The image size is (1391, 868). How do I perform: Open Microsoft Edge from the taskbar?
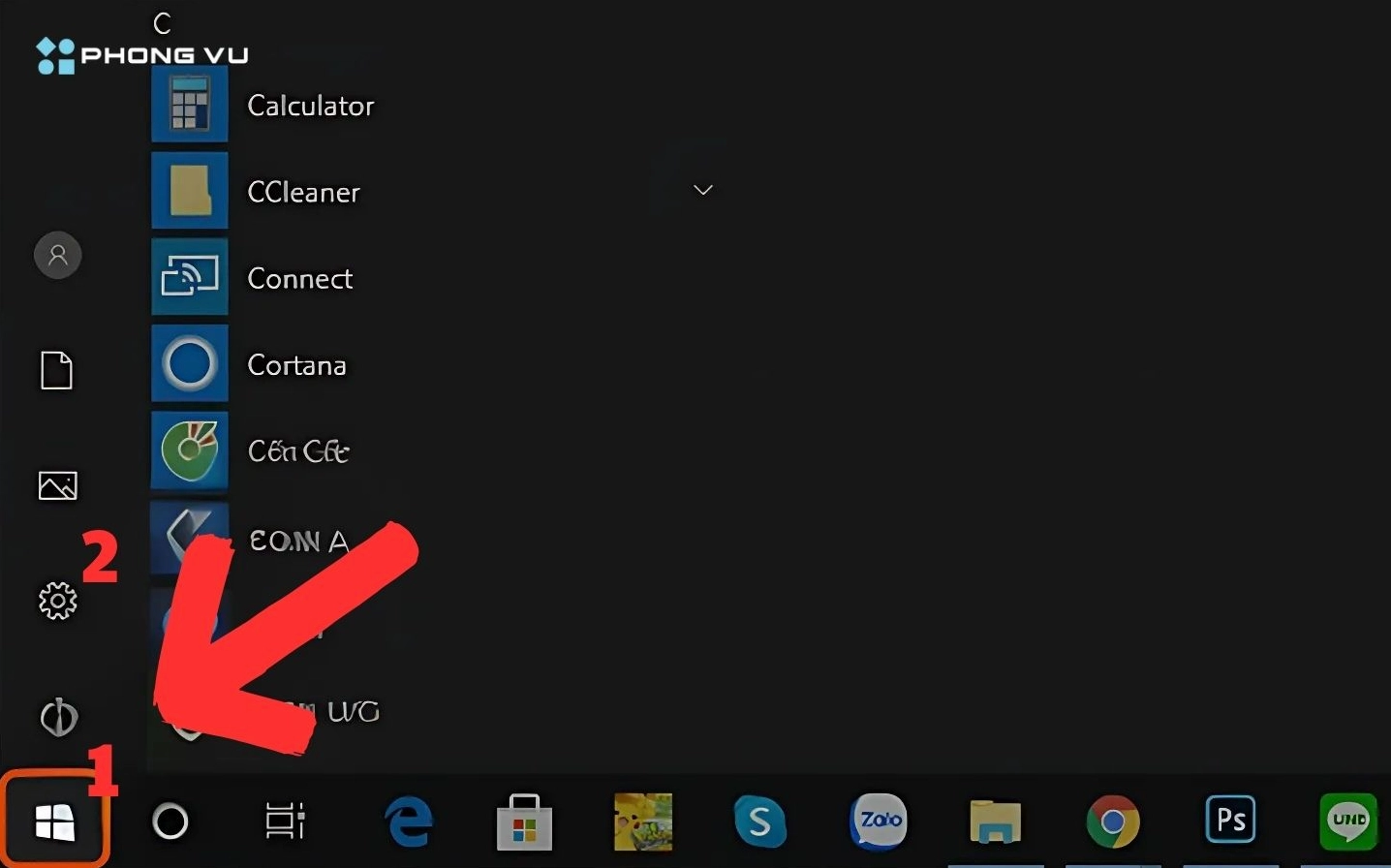tap(408, 821)
